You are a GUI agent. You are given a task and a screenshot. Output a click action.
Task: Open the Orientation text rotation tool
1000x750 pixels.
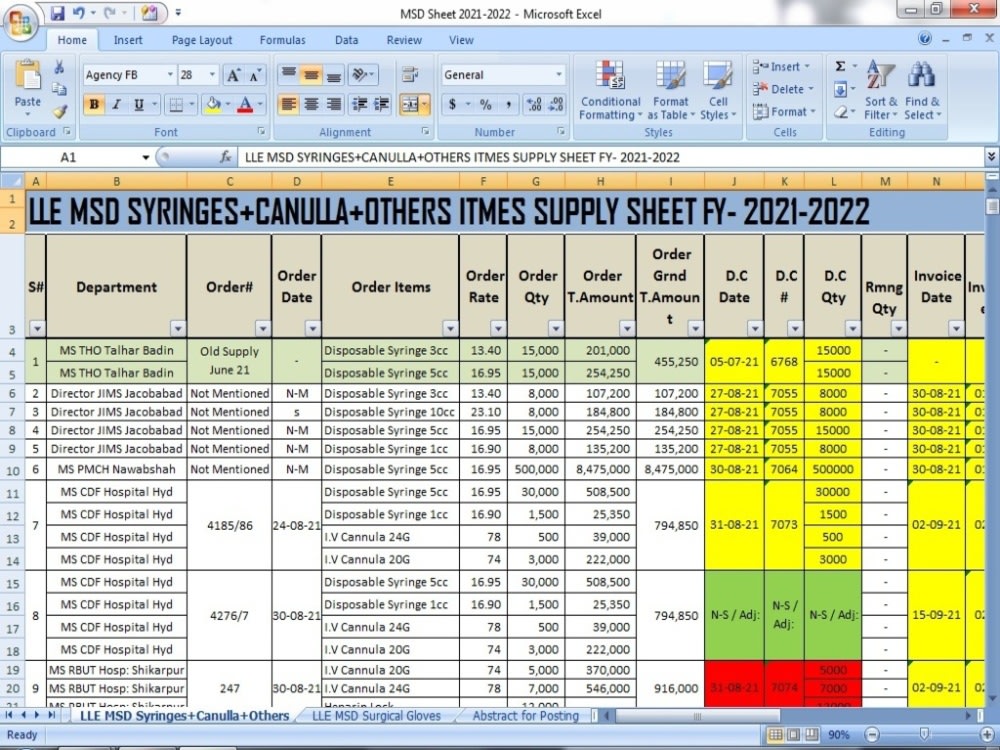click(x=362, y=75)
